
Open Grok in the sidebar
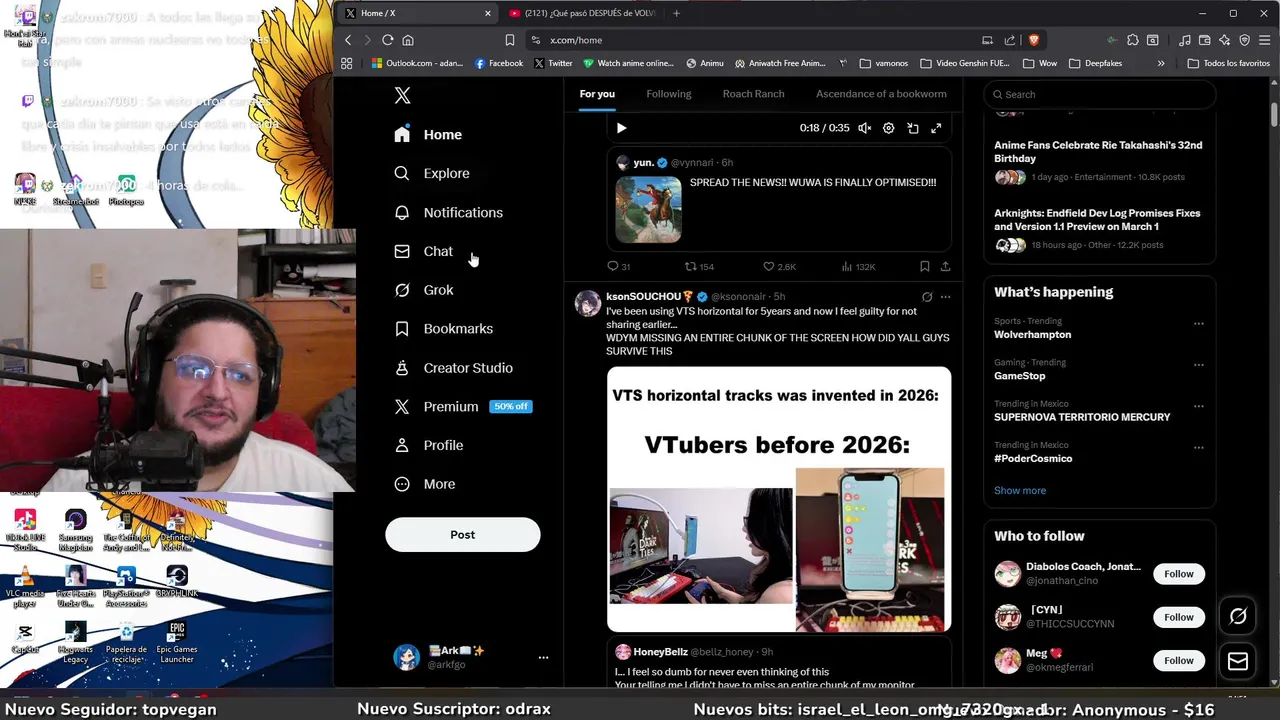[x=423, y=290]
